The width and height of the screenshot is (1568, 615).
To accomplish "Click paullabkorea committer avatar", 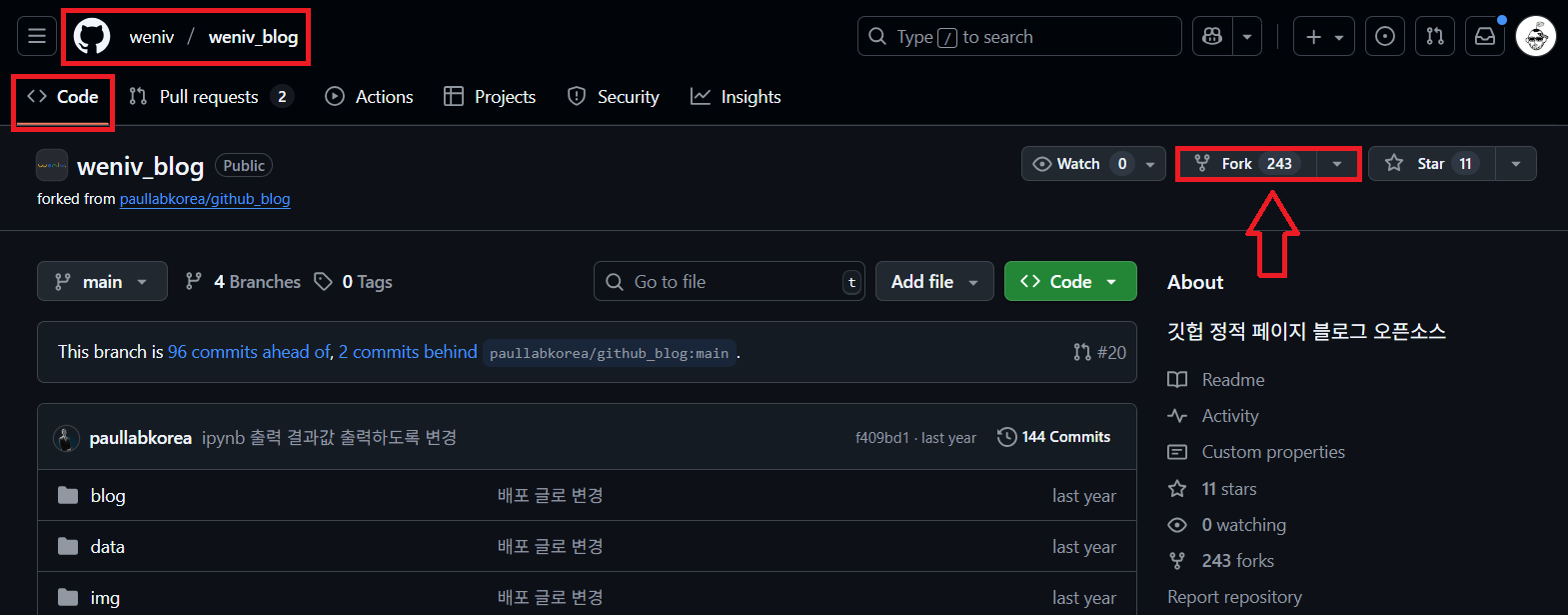I will tap(66, 438).
